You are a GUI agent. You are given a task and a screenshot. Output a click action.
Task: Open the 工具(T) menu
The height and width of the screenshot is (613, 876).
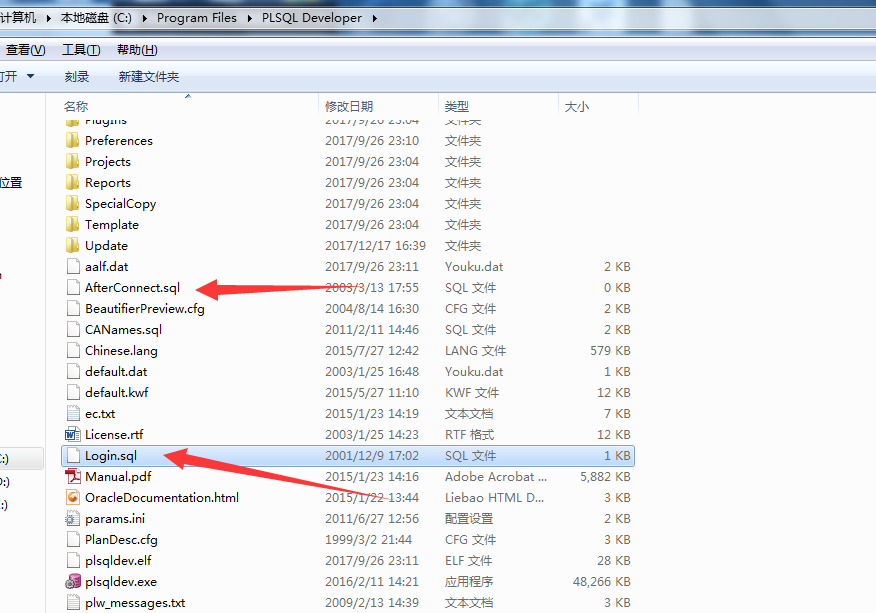coord(81,48)
